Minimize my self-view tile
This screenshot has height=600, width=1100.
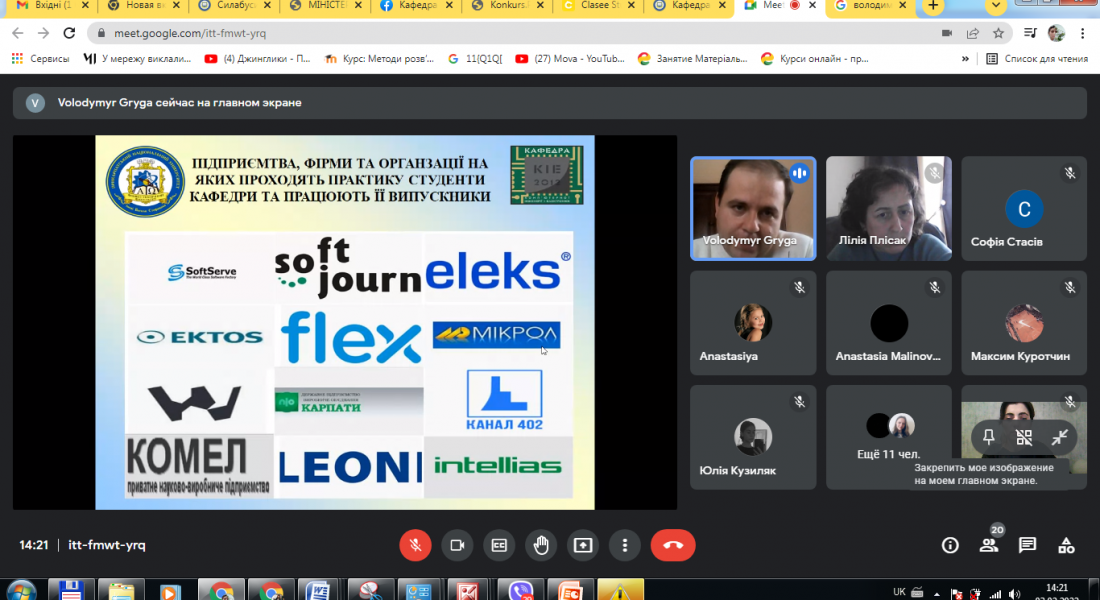pyautogui.click(x=1059, y=437)
